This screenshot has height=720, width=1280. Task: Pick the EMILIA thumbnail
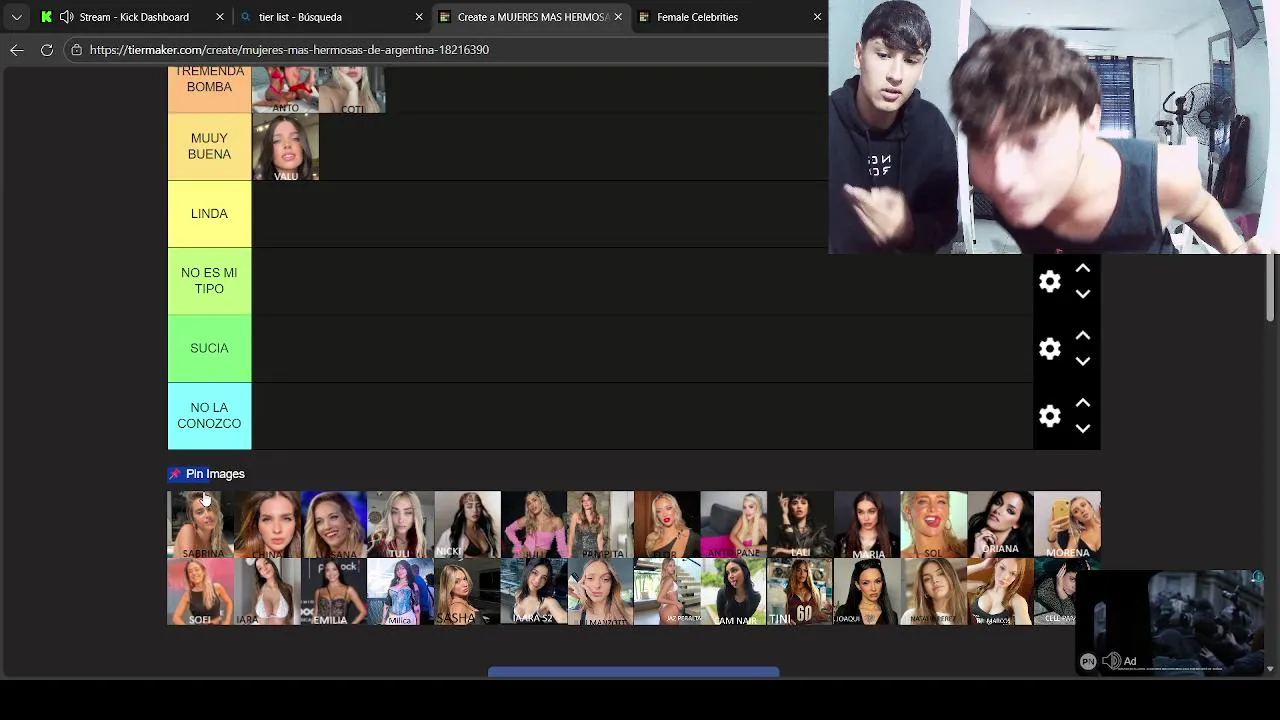point(334,591)
